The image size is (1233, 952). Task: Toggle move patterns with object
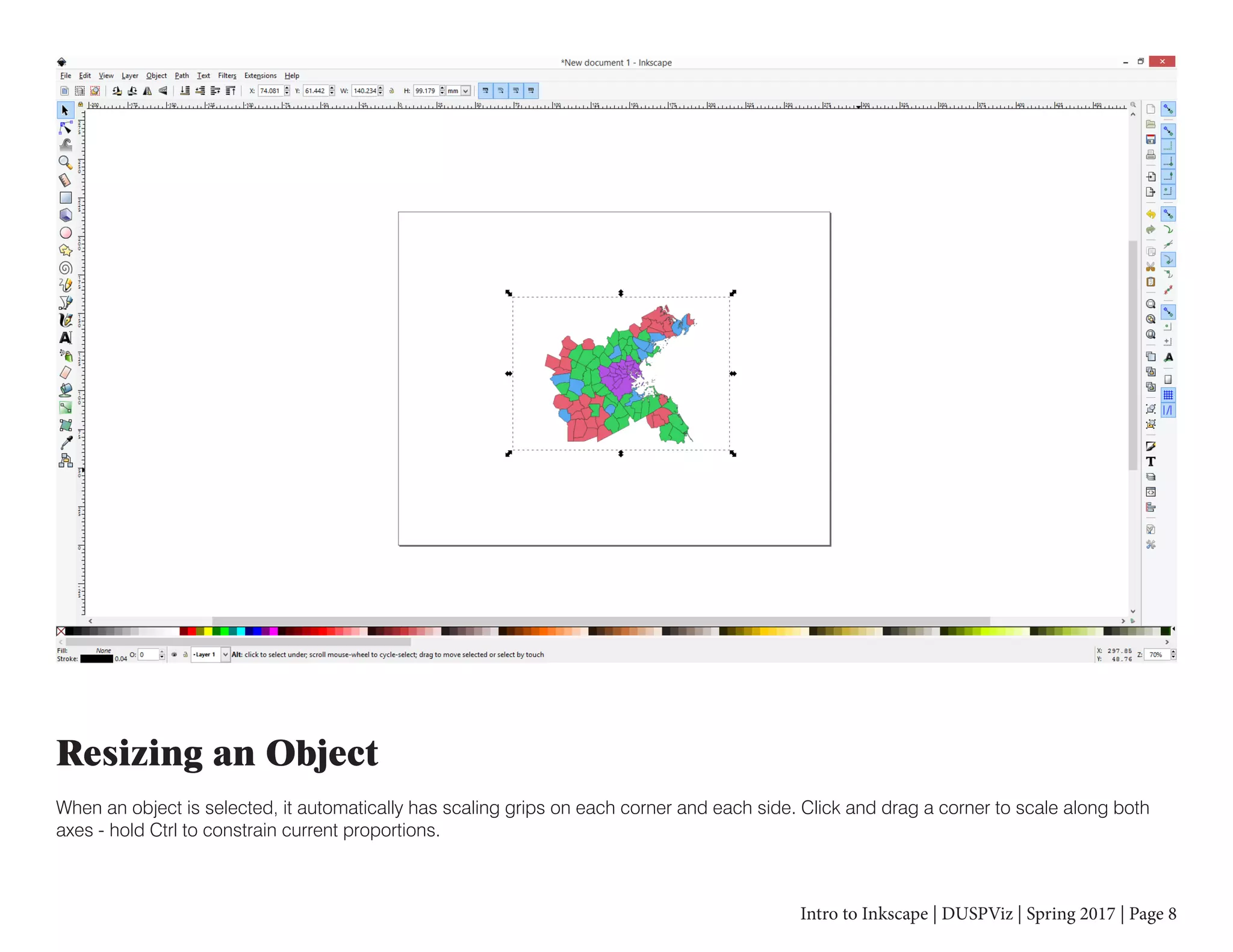pos(531,91)
